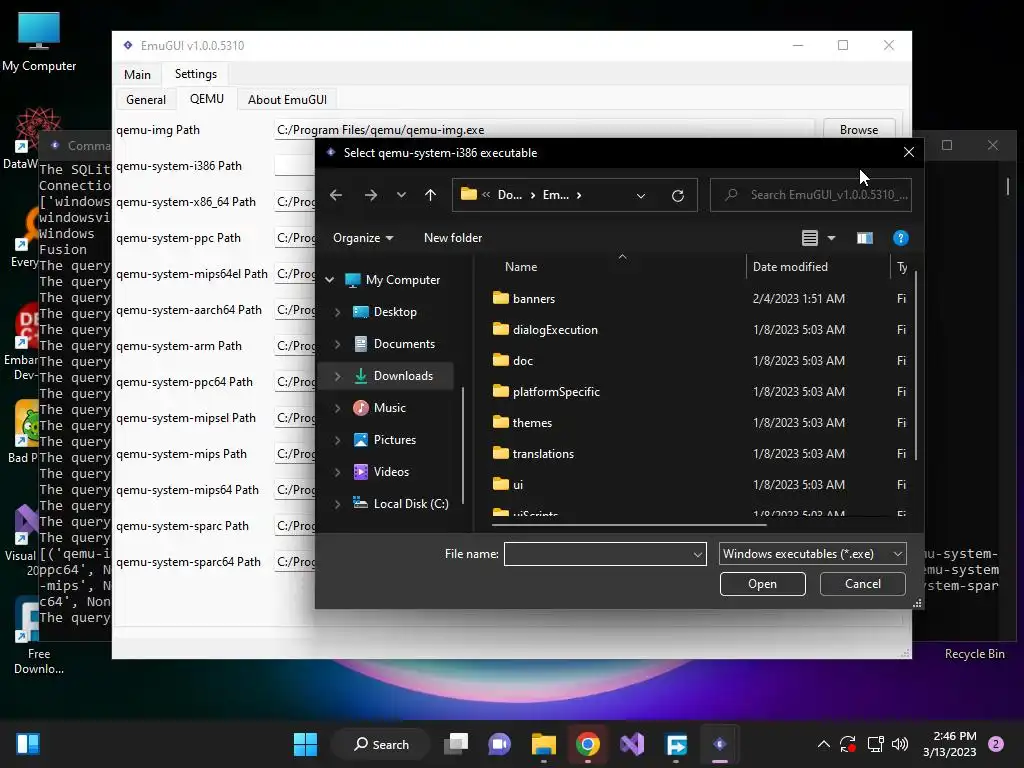Open My Computer desktop icon

click(39, 41)
